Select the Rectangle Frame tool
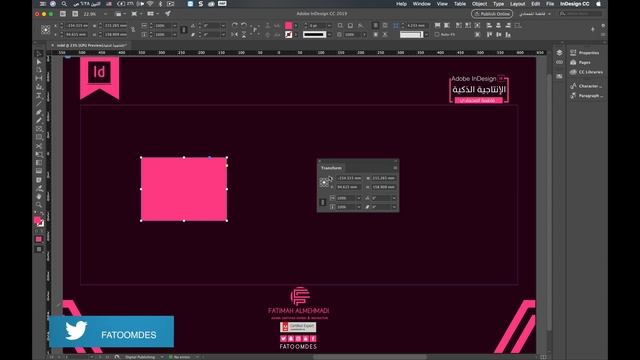 [39, 129]
